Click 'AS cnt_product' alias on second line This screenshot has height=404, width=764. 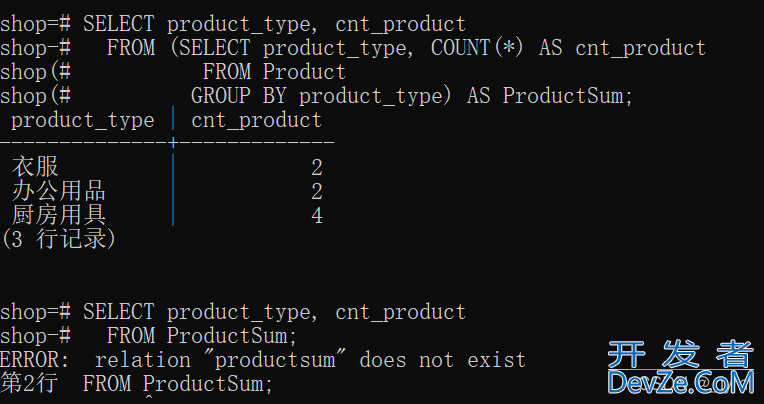pyautogui.click(x=622, y=48)
